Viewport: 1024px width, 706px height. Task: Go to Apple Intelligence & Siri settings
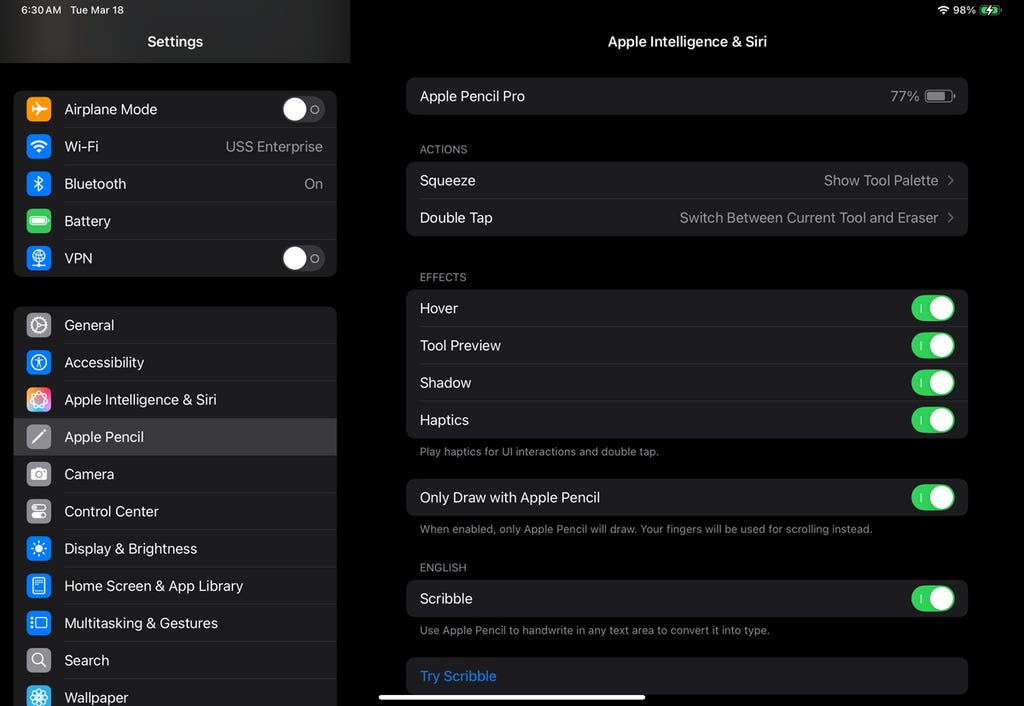point(175,400)
